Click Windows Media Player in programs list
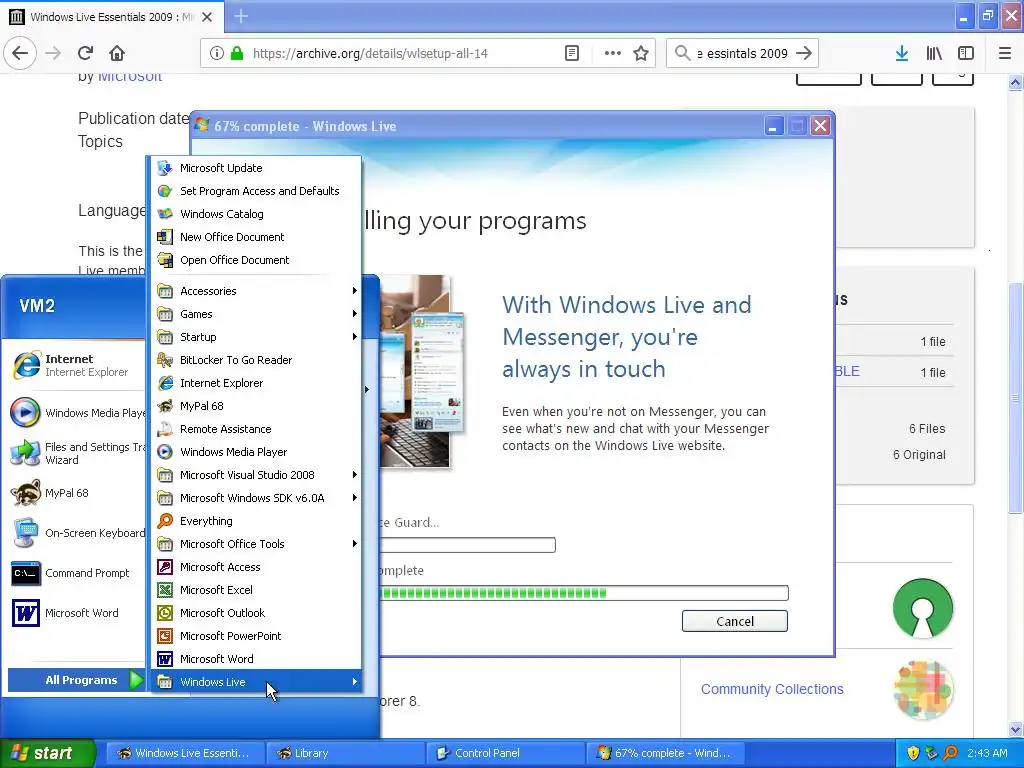Image resolution: width=1024 pixels, height=768 pixels. pyautogui.click(x=257, y=452)
